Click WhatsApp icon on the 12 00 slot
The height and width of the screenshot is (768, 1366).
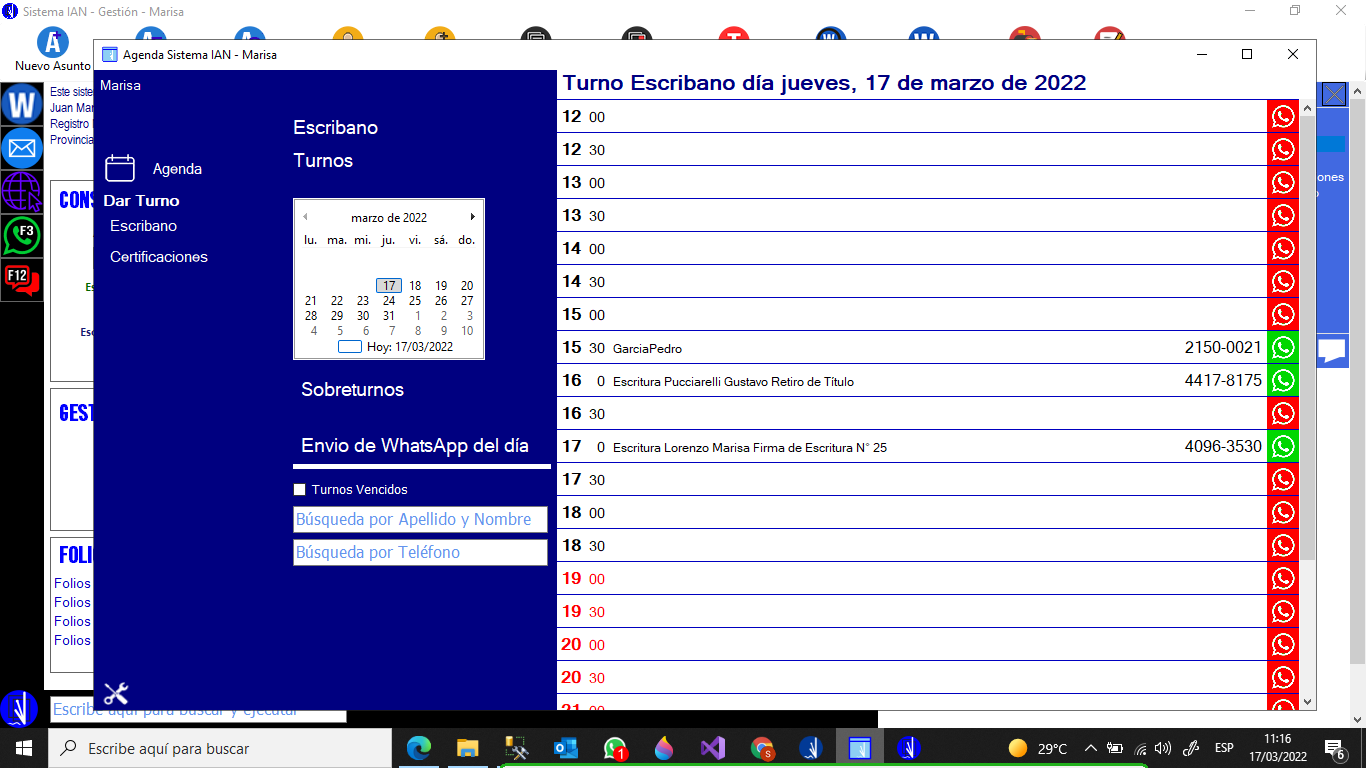(1282, 117)
